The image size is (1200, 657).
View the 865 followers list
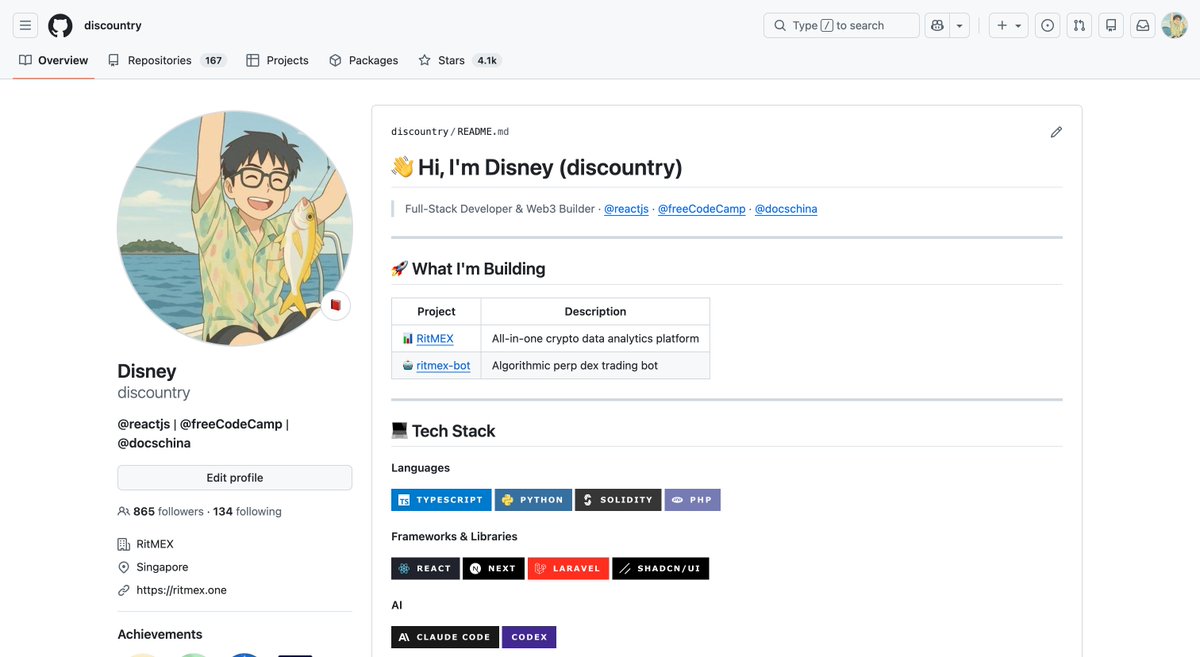(168, 511)
